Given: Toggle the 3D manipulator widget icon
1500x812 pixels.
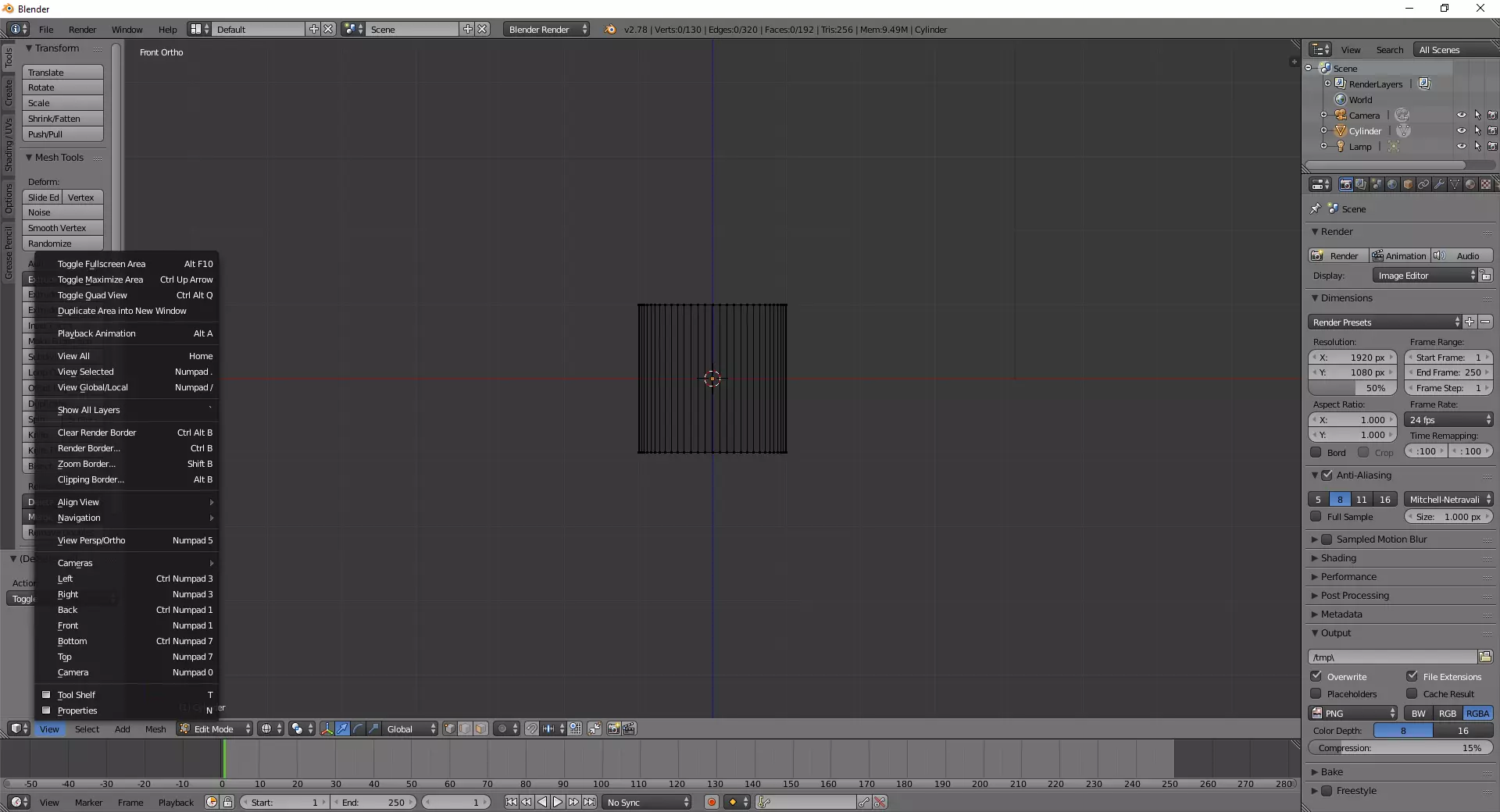Looking at the screenshot, I should click(x=327, y=728).
